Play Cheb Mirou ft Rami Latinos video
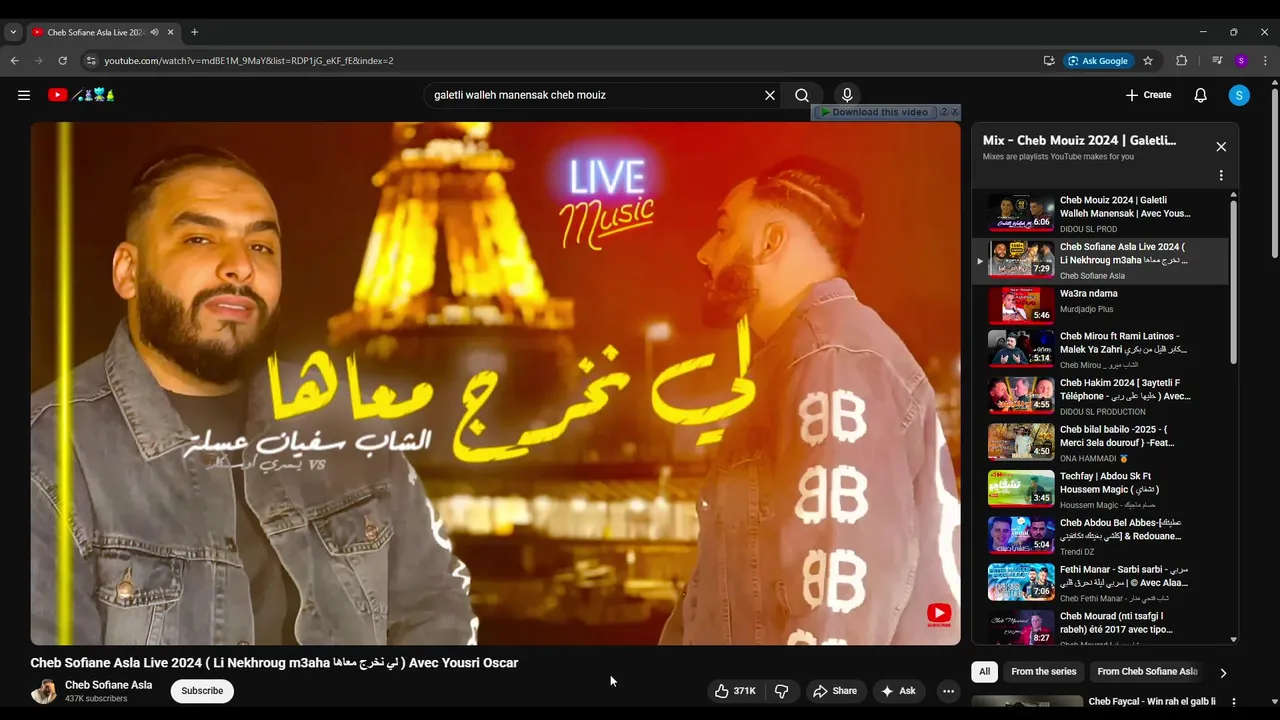1280x720 pixels. (x=1100, y=350)
